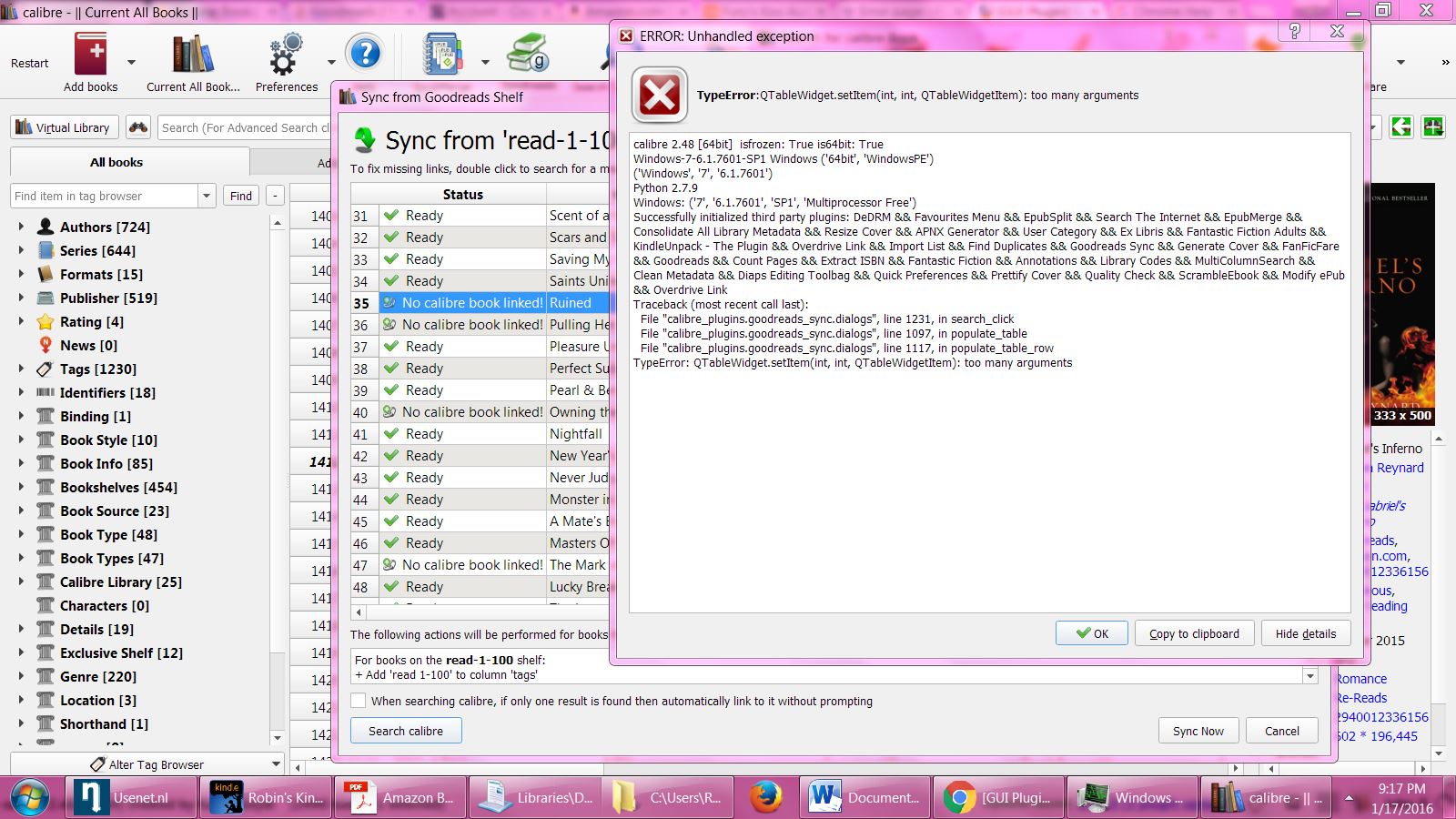Click the News pin icon
Image resolution: width=1456 pixels, height=819 pixels.
pyautogui.click(x=45, y=345)
